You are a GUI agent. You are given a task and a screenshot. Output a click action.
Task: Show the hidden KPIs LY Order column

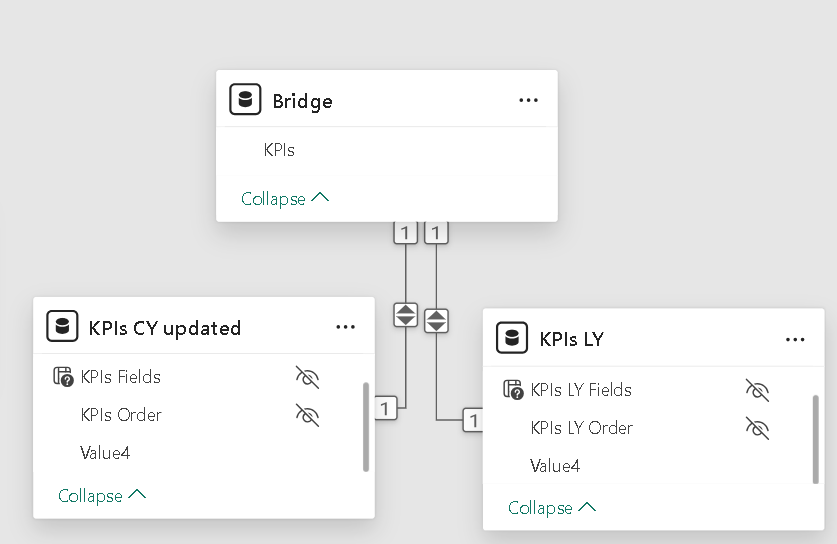[757, 428]
